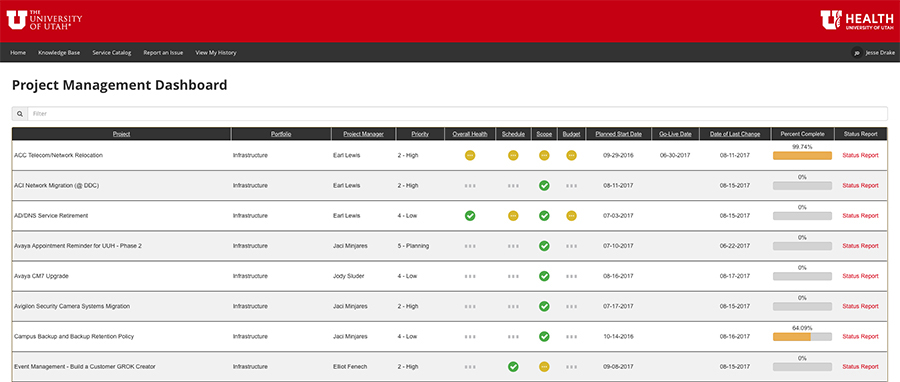Click Campus Backup scope green check
900x382 pixels.
[x=544, y=336]
